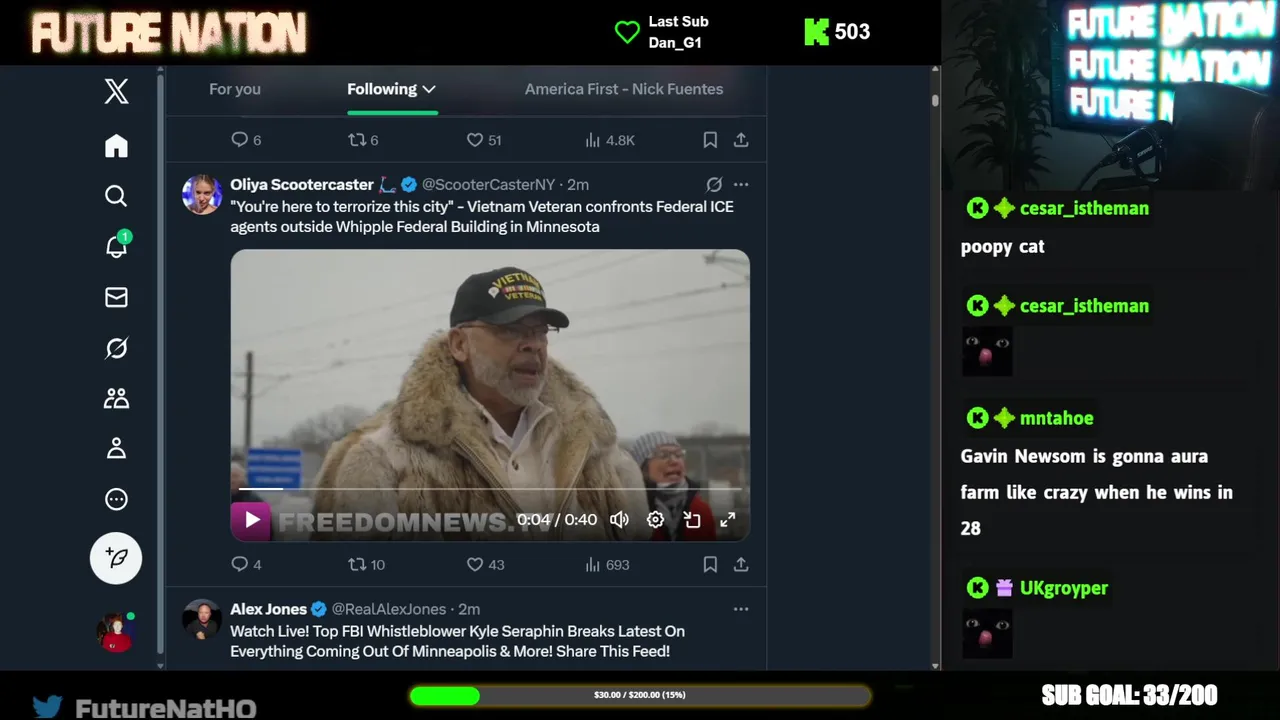
Task: Open America First - Nick Fuentes tab
Action: pyautogui.click(x=624, y=89)
